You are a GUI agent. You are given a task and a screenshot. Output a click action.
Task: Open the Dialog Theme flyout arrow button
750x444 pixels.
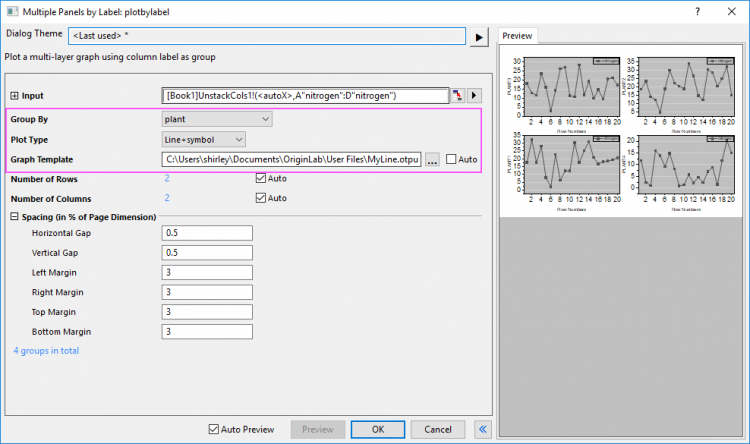tap(479, 37)
